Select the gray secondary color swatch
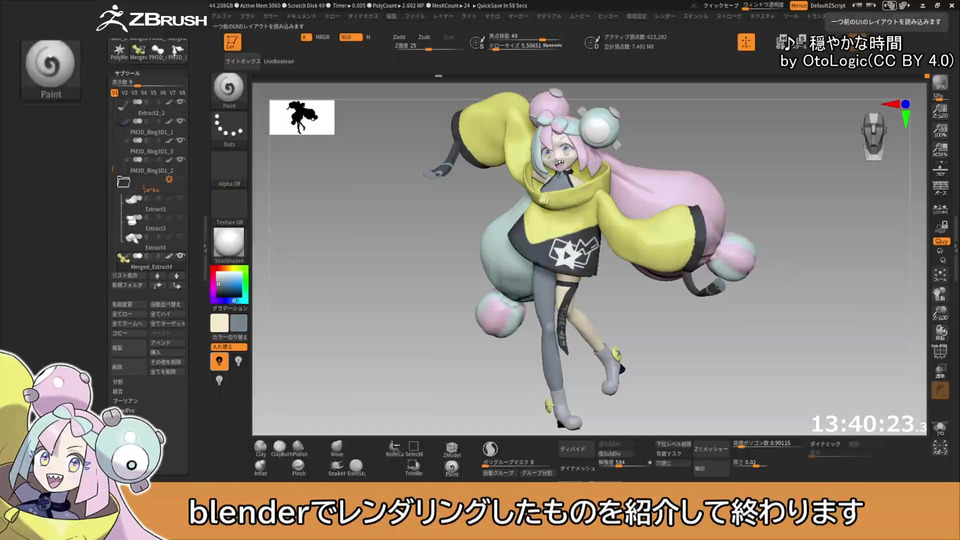960x540 pixels. tap(239, 323)
